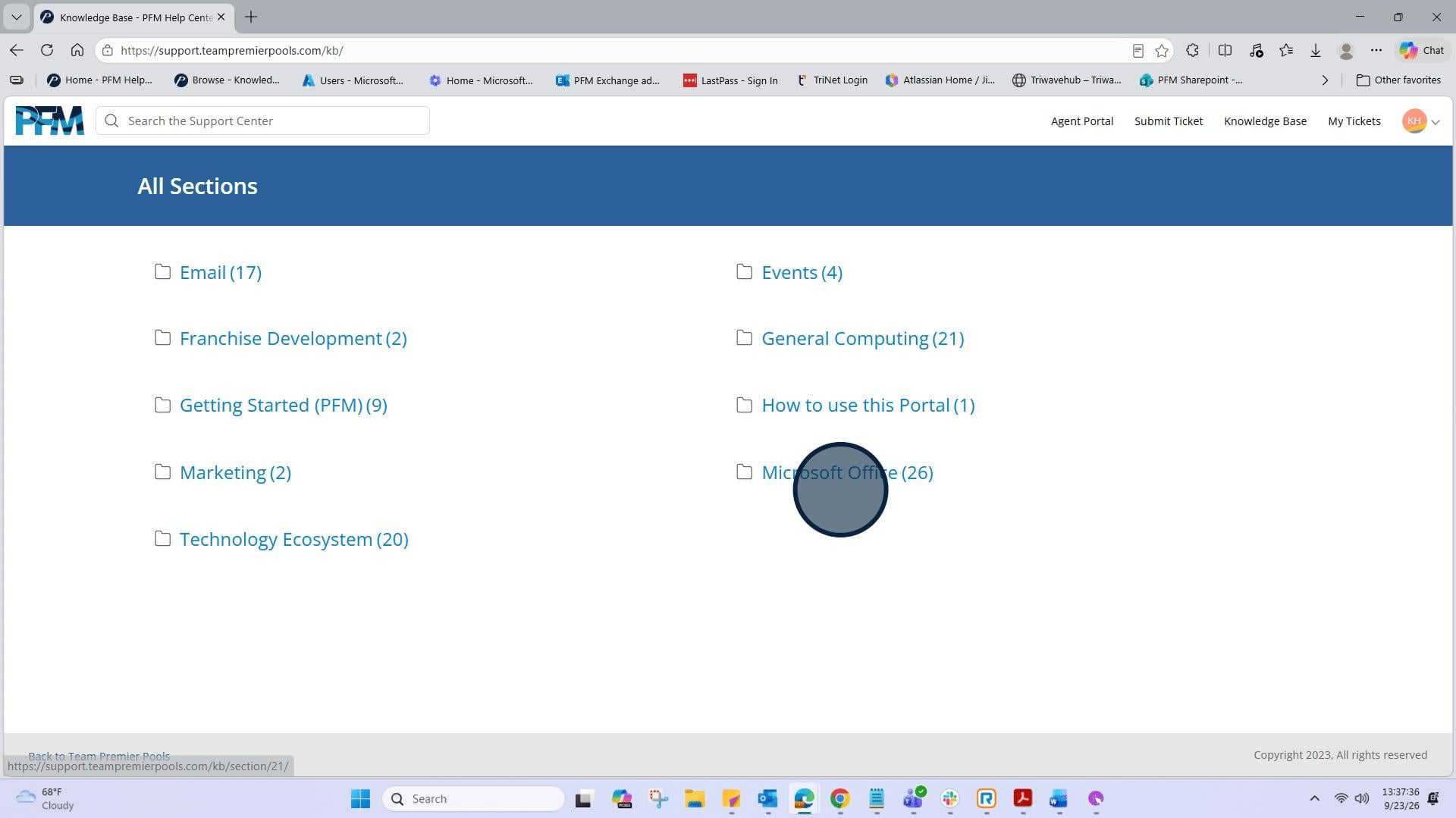Open a new browser tab
The height and width of the screenshot is (818, 1456).
point(251,17)
